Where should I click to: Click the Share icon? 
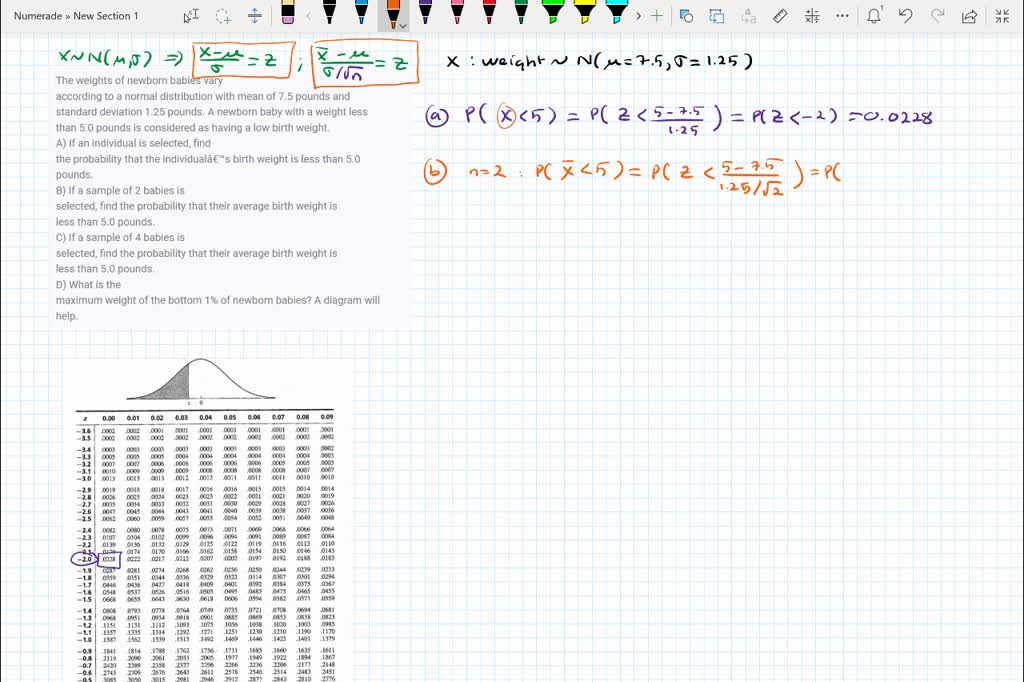pyautogui.click(x=967, y=16)
